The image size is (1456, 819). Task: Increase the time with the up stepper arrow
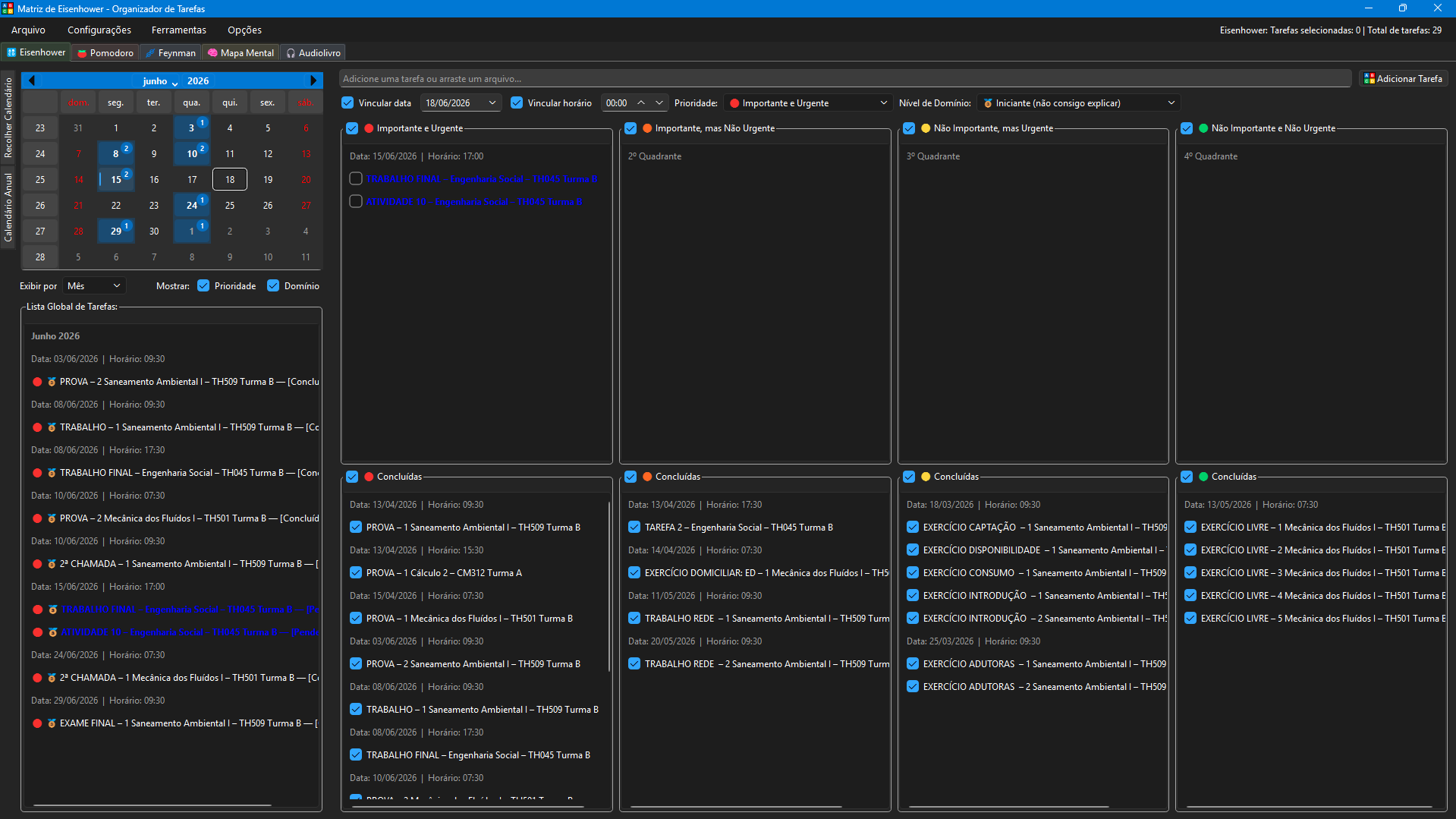641,102
